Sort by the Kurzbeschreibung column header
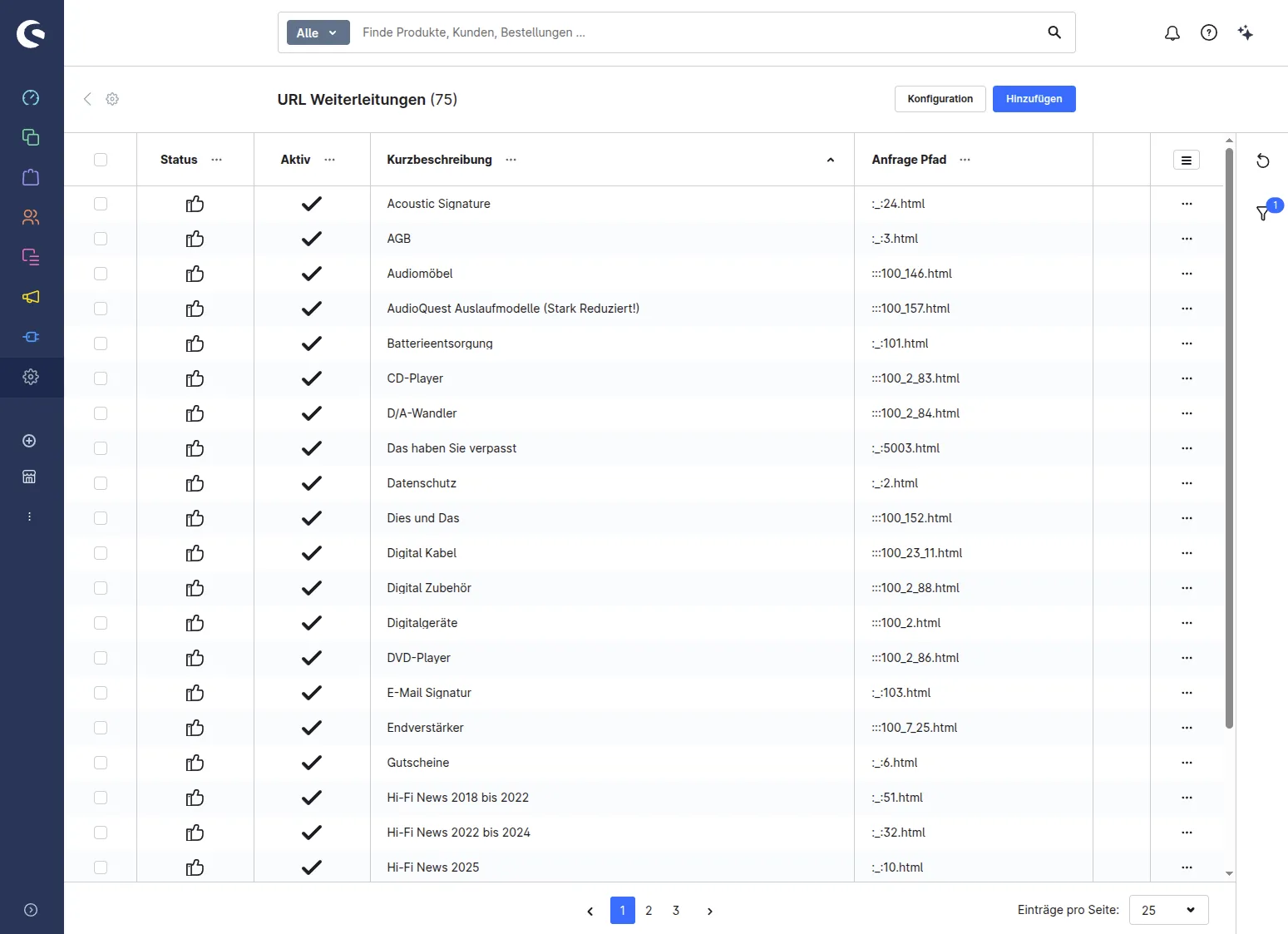 point(439,160)
